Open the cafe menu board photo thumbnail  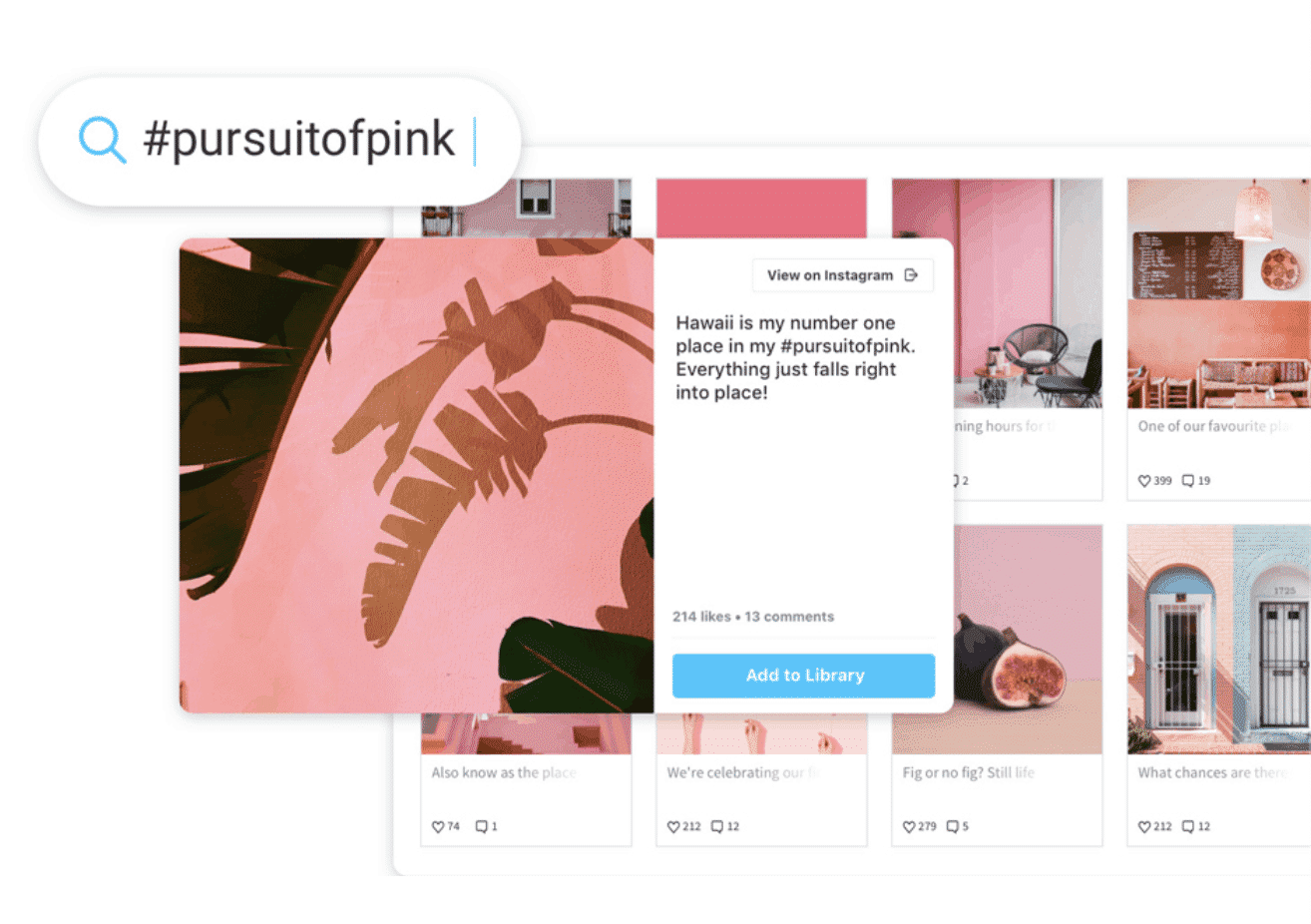point(1218,293)
